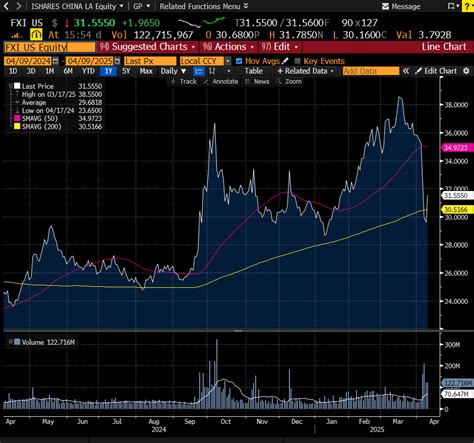
Task: Switch to the 6M range tab
Action: click(68, 71)
